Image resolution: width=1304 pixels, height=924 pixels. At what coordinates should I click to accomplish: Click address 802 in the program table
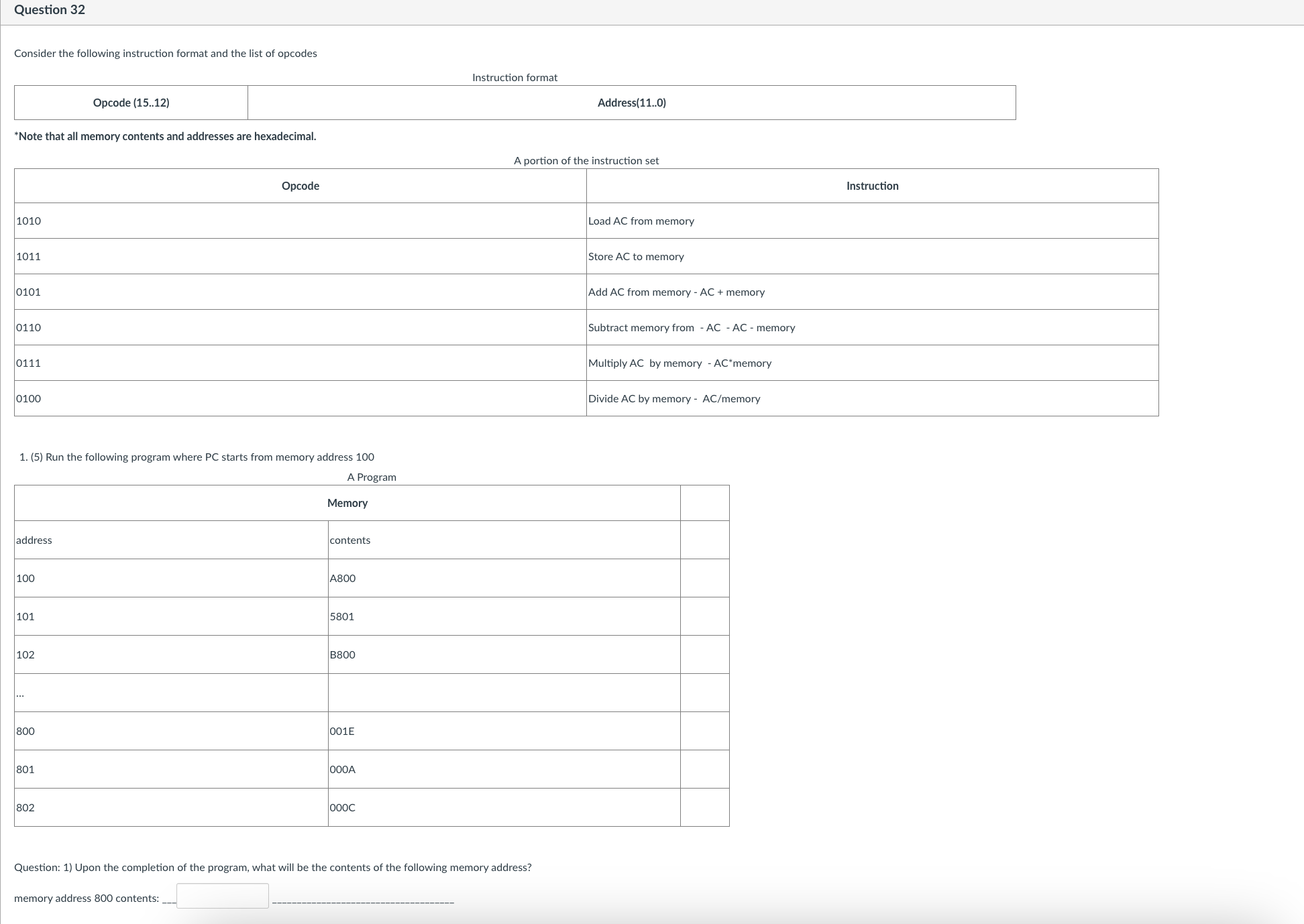pyautogui.click(x=25, y=808)
